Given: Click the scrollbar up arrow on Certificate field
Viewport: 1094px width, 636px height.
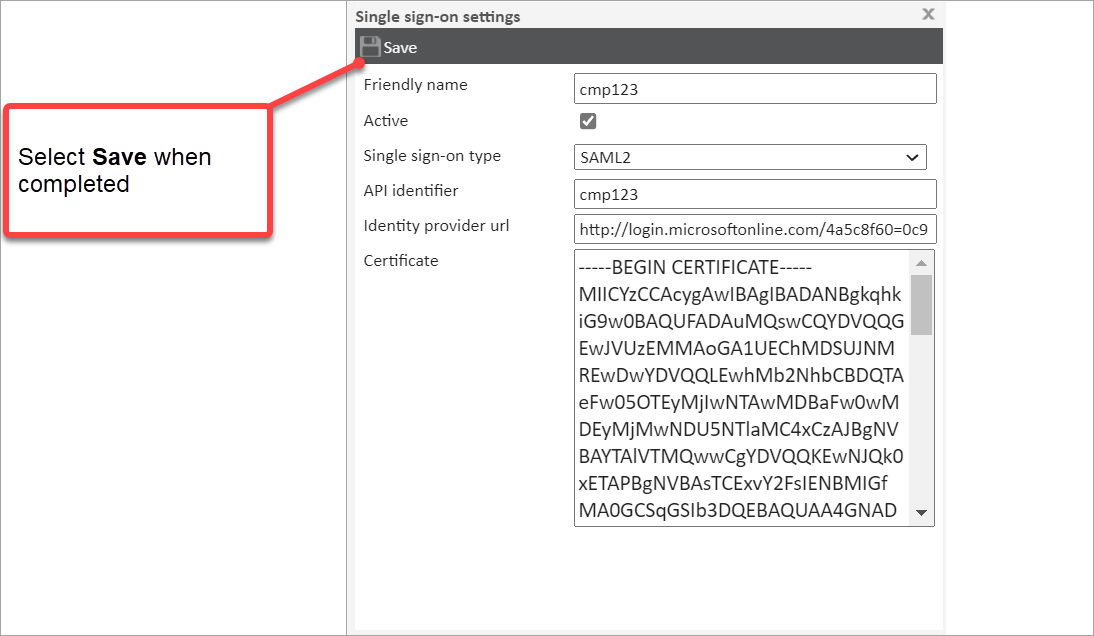Looking at the screenshot, I should tap(923, 262).
